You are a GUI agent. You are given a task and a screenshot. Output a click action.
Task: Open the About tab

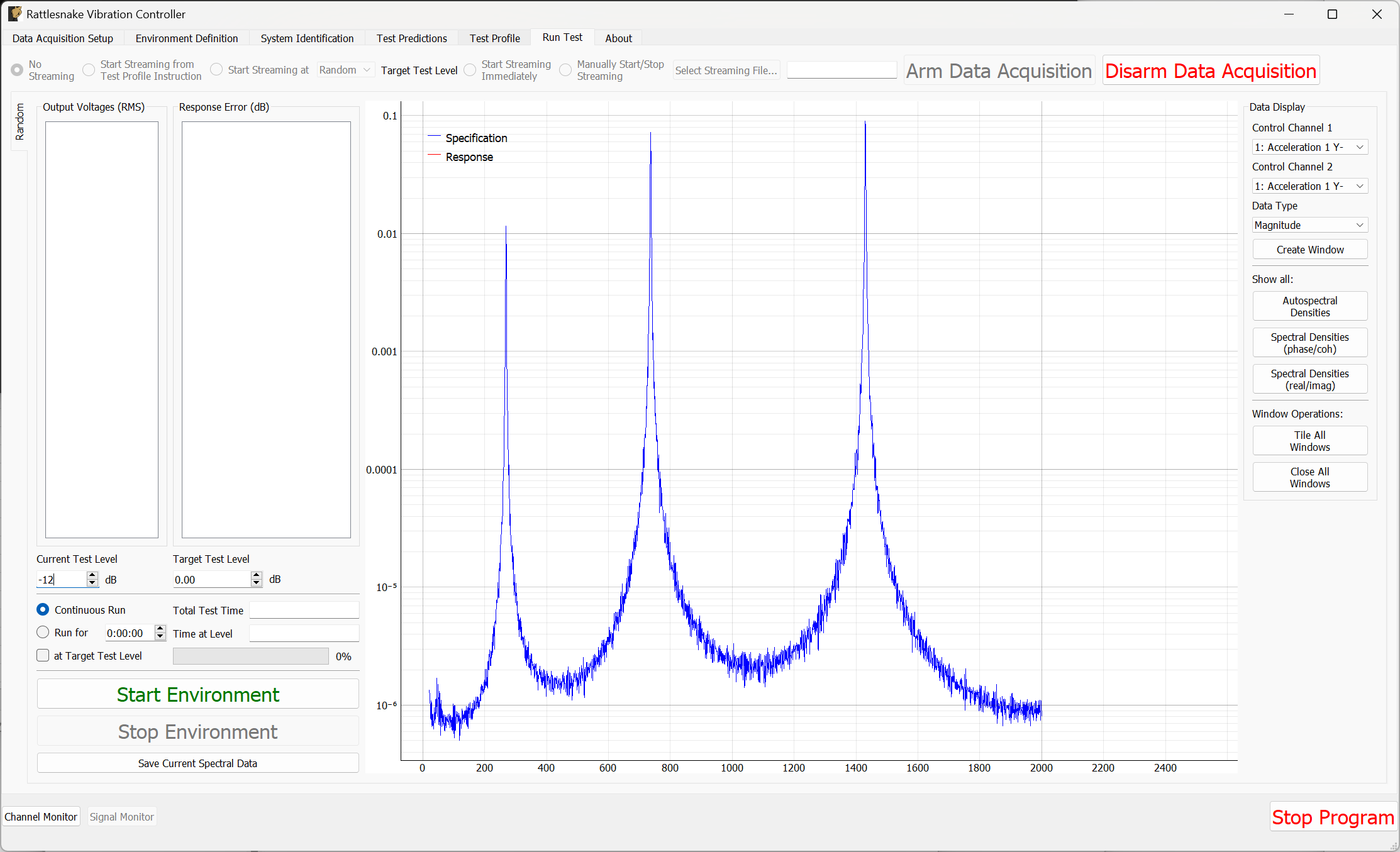tap(618, 38)
